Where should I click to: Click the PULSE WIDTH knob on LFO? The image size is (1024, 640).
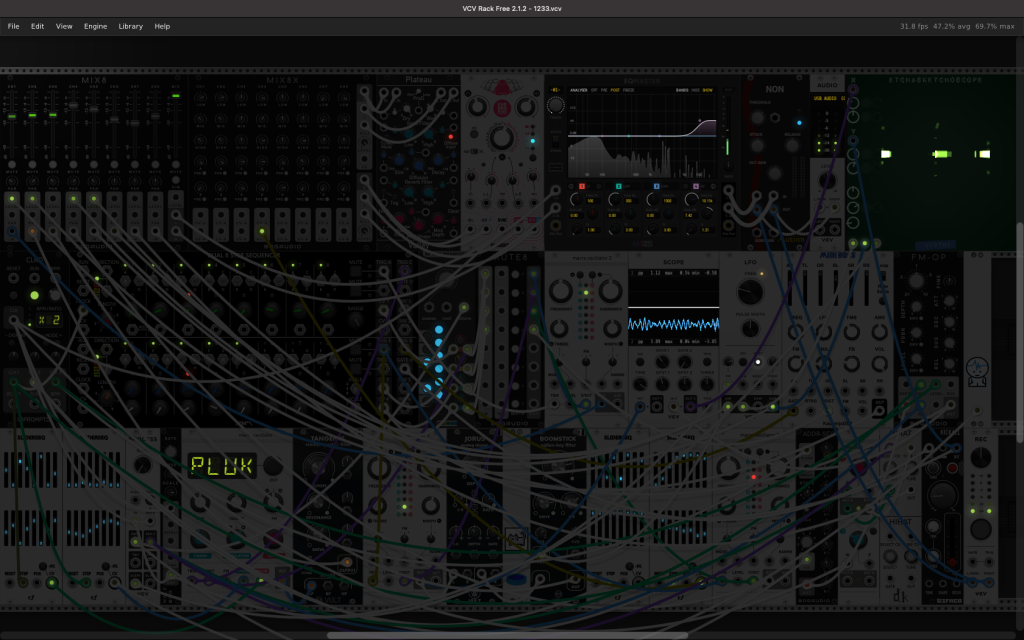tap(750, 329)
